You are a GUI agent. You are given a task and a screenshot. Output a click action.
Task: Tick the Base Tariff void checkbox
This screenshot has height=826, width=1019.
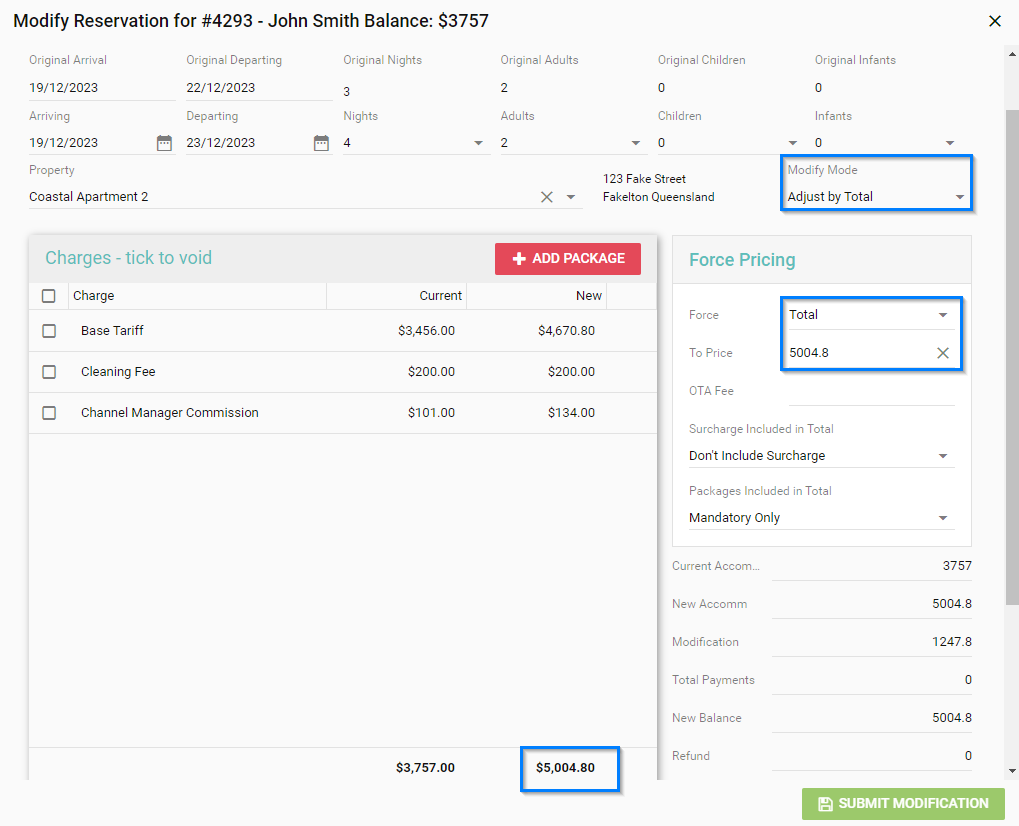click(x=49, y=331)
